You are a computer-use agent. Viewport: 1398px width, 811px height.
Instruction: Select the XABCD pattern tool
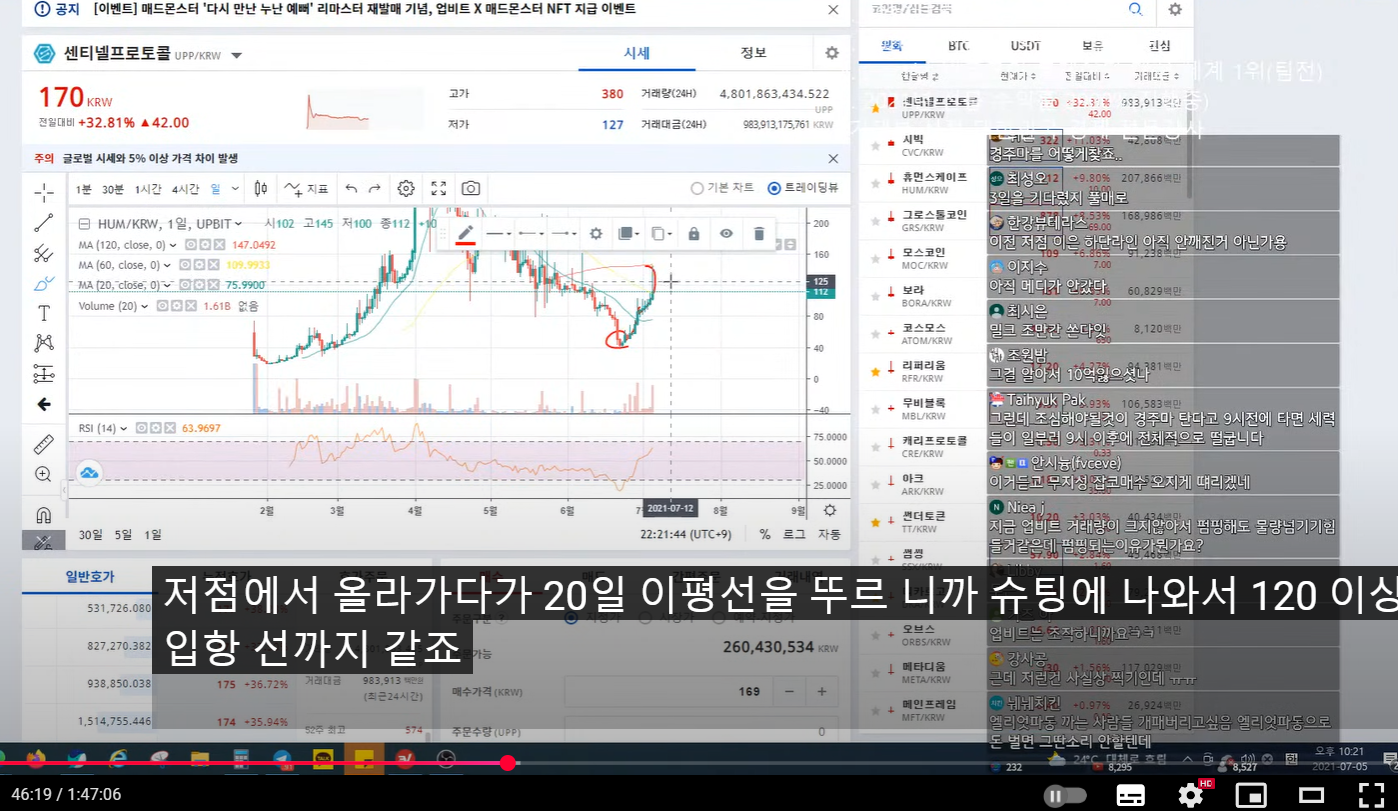[44, 343]
